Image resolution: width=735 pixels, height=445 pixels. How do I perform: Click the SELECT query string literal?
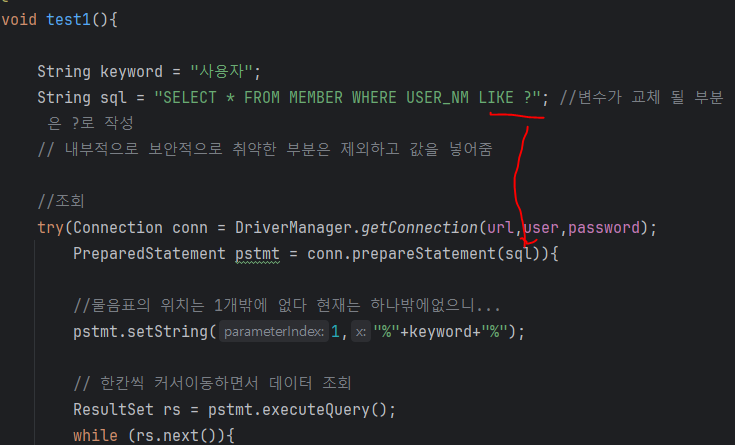point(347,98)
